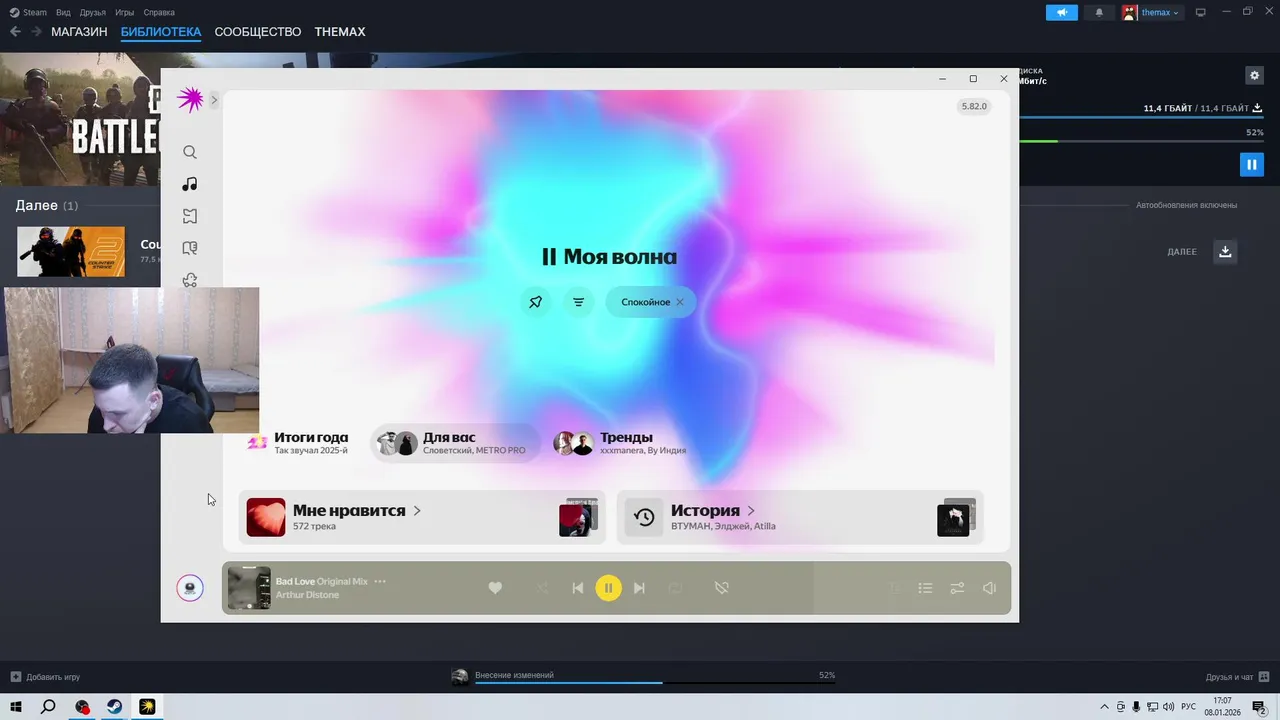Go to Steam СООБЩЕСТВО tab
The height and width of the screenshot is (720, 1280).
tap(258, 32)
